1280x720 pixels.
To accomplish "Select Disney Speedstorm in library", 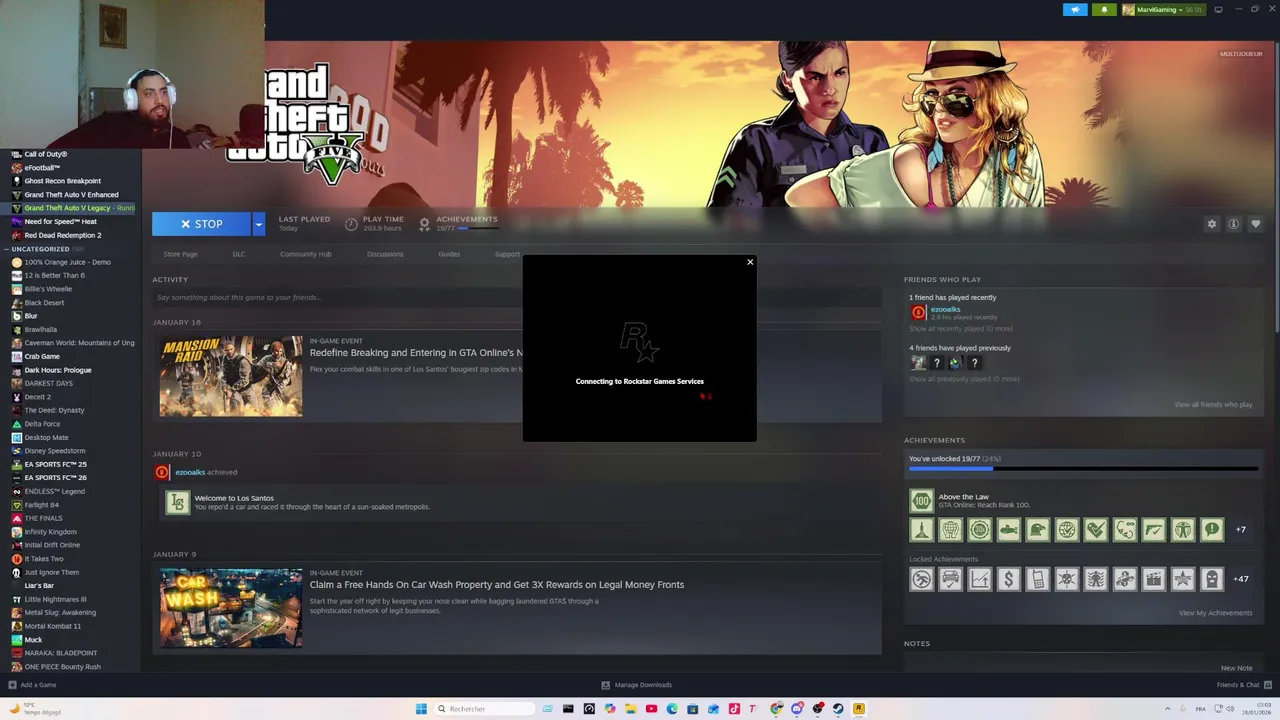I will point(55,451).
